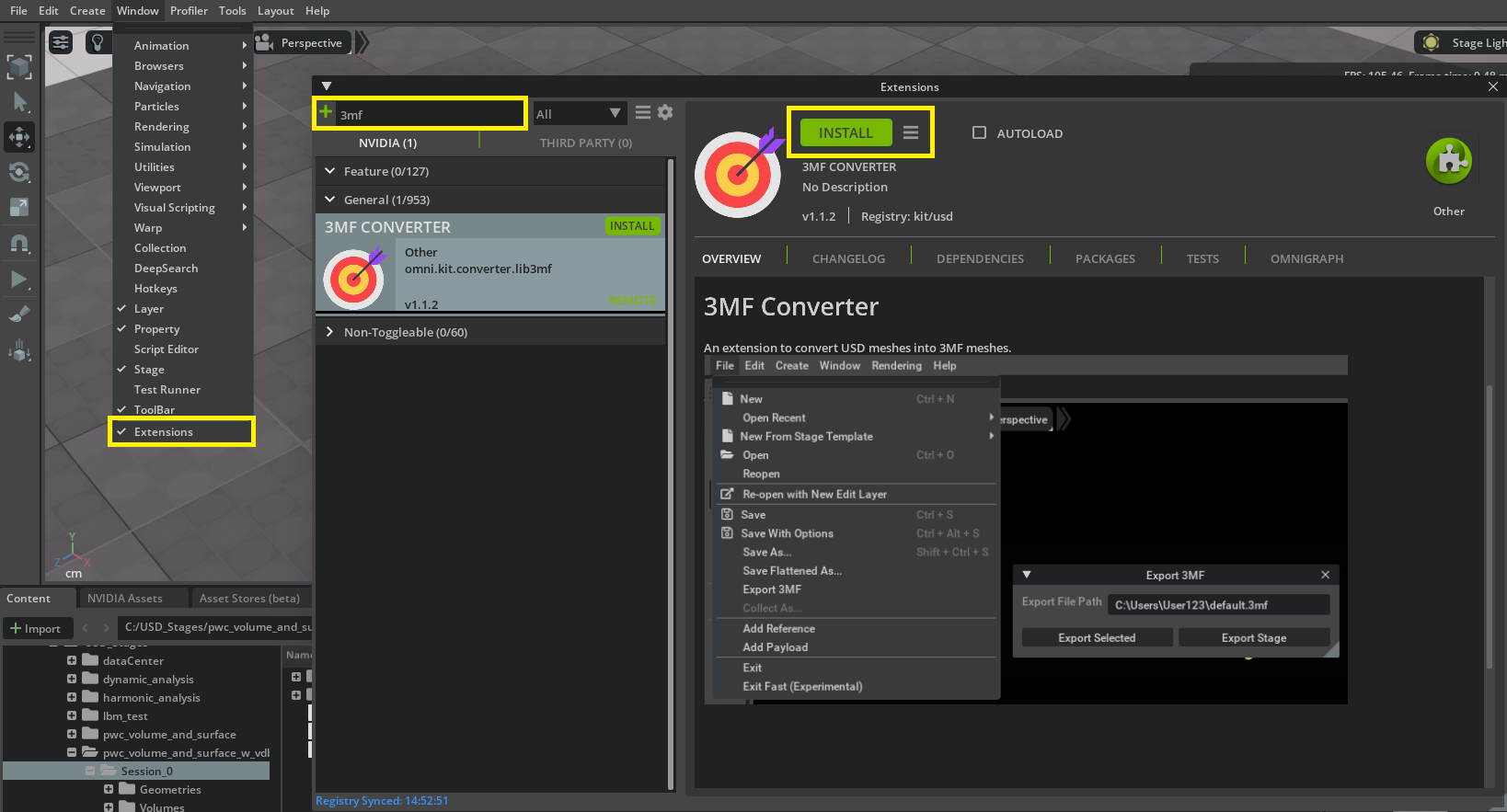Open the PACKAGES tab
This screenshot has height=812, width=1507.
(x=1105, y=259)
